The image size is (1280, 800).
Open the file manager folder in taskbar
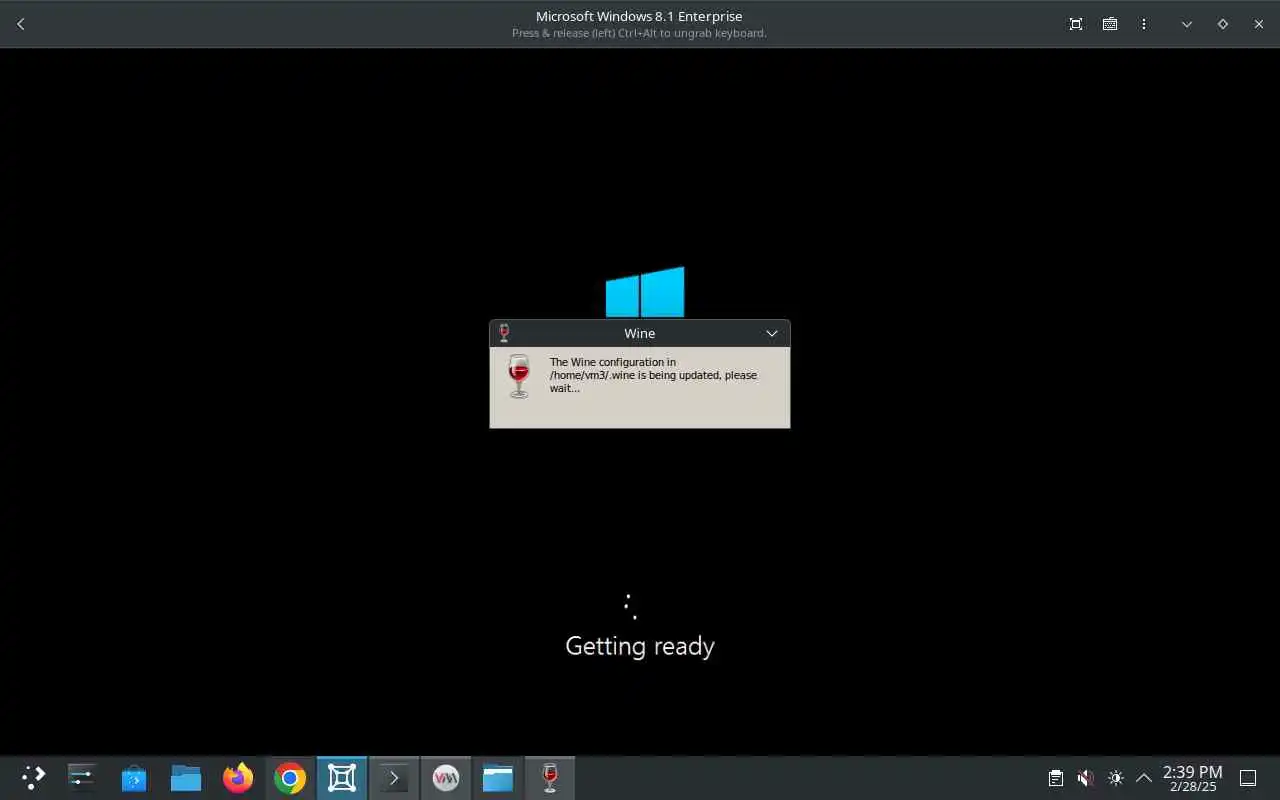pyautogui.click(x=186, y=777)
